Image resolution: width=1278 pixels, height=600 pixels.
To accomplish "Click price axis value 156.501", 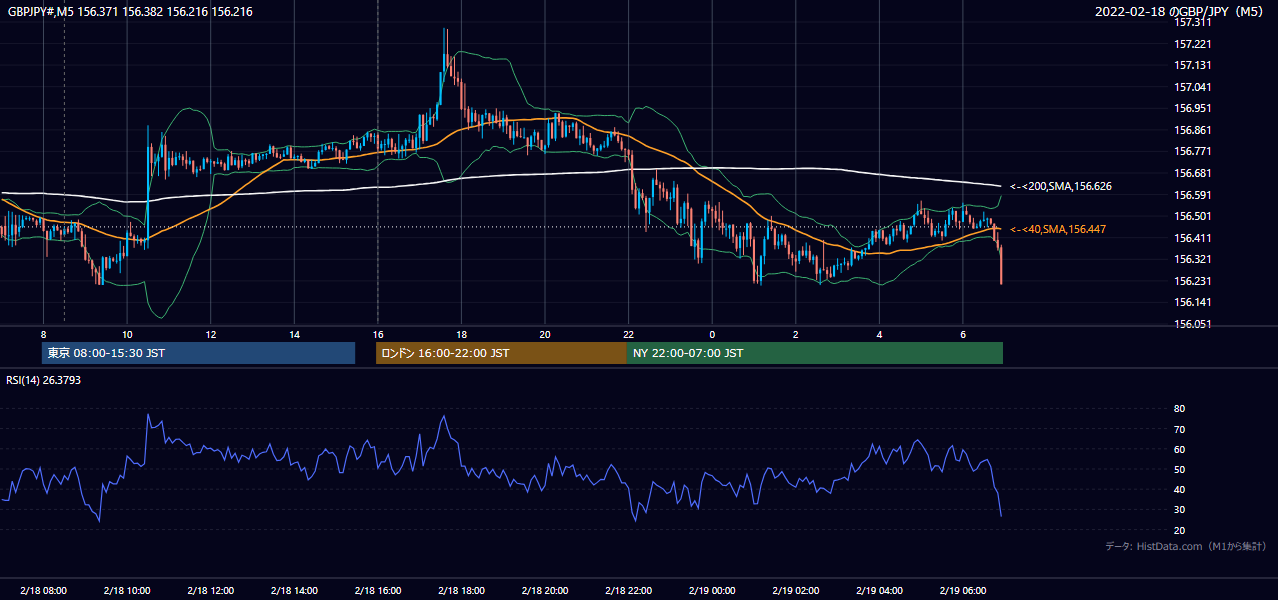I will point(1193,216).
